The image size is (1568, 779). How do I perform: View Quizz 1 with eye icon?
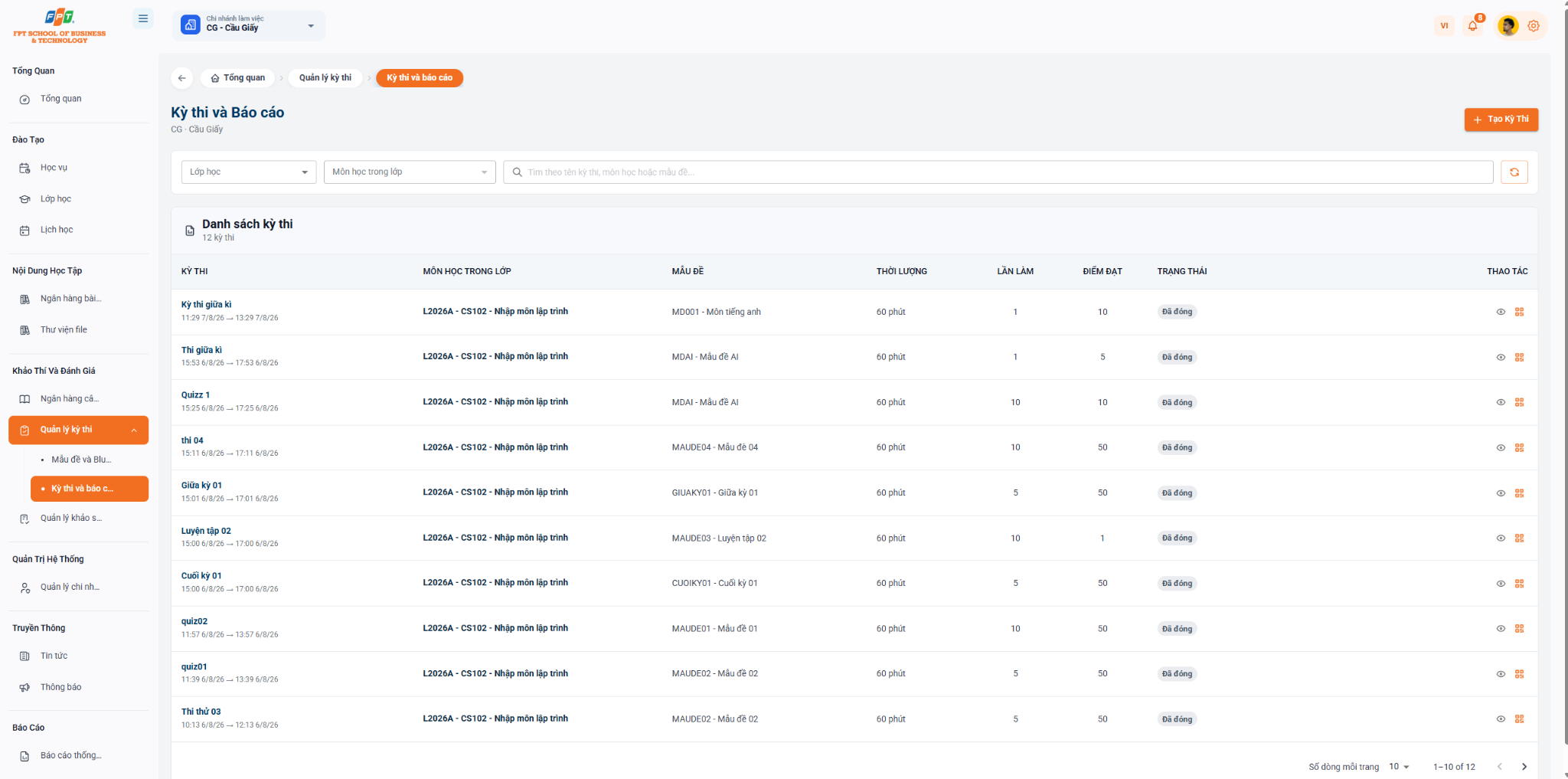click(x=1501, y=402)
